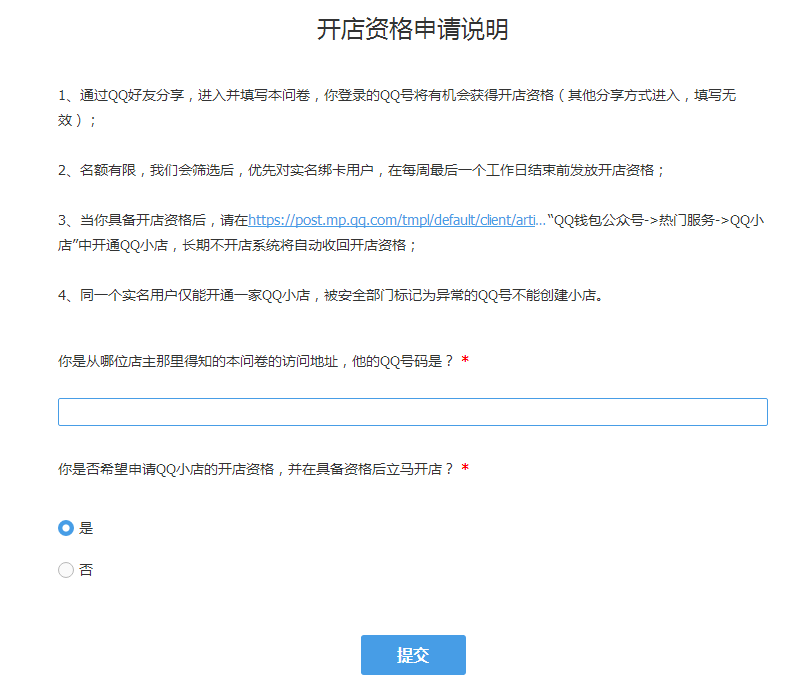The image size is (799, 687).
Task: Select the 否 radio button
Action: click(66, 569)
